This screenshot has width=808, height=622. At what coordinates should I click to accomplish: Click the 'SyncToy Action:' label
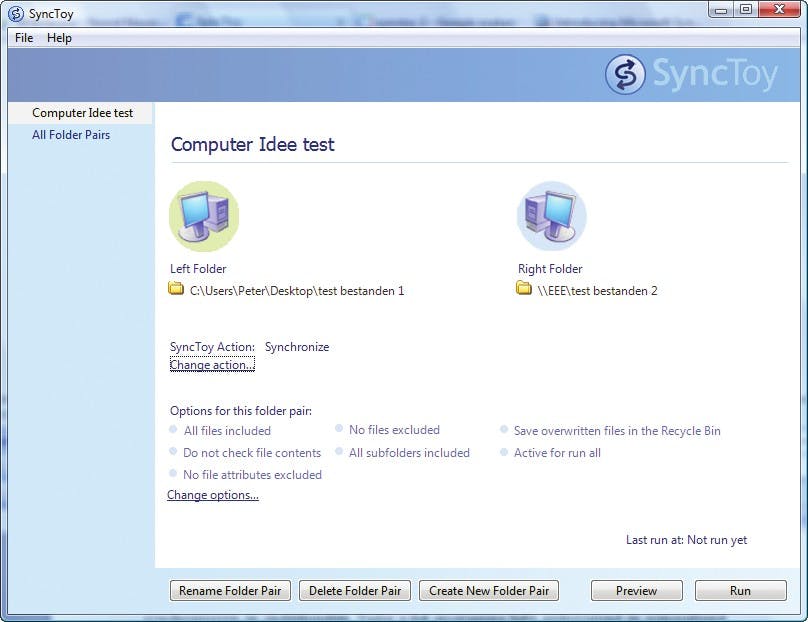212,347
